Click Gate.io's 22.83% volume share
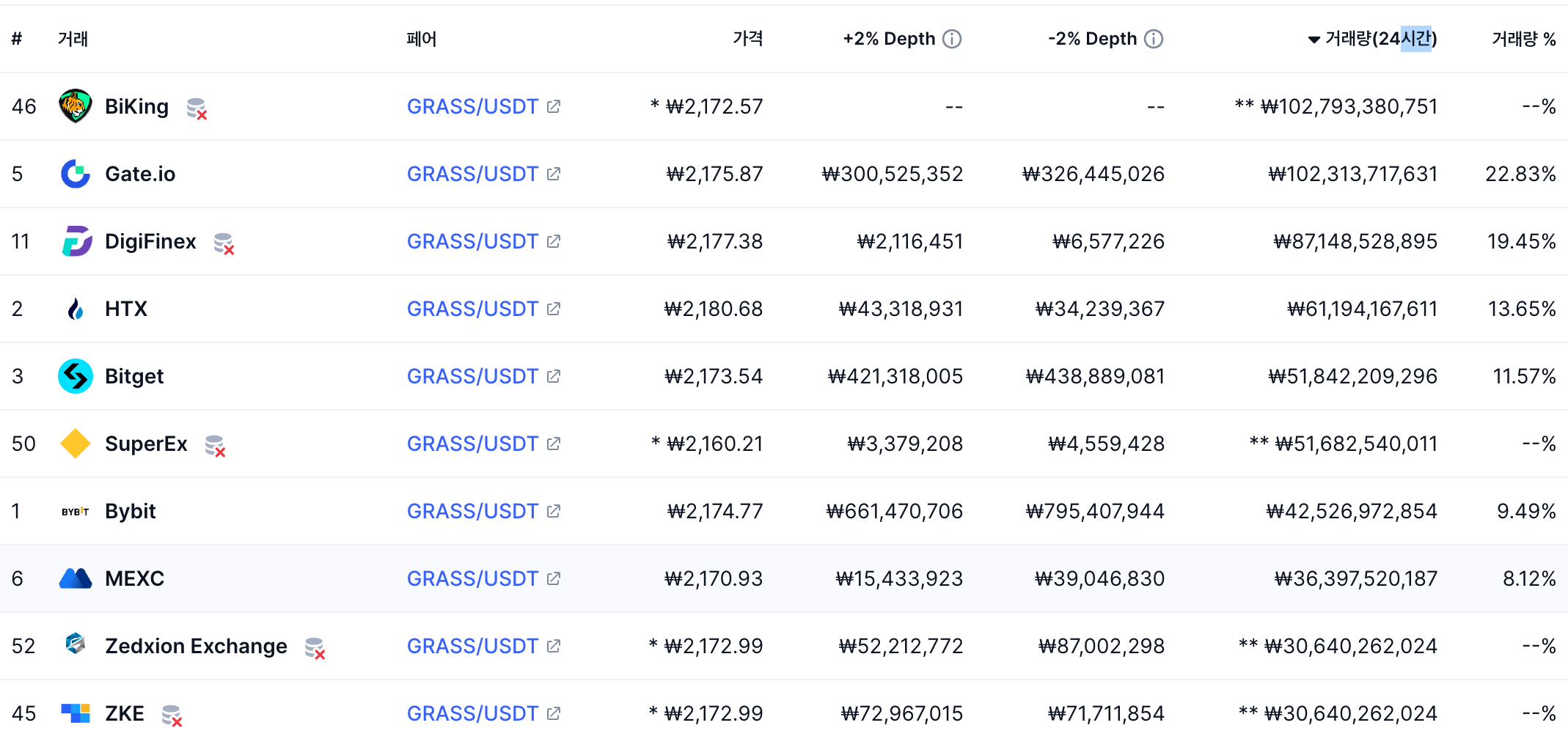Viewport: 1568px width, 739px height. 1520,174
